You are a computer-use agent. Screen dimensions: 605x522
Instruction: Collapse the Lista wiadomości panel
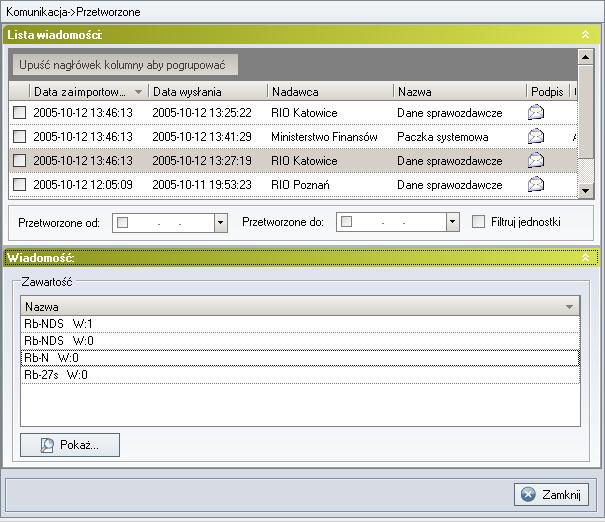585,34
